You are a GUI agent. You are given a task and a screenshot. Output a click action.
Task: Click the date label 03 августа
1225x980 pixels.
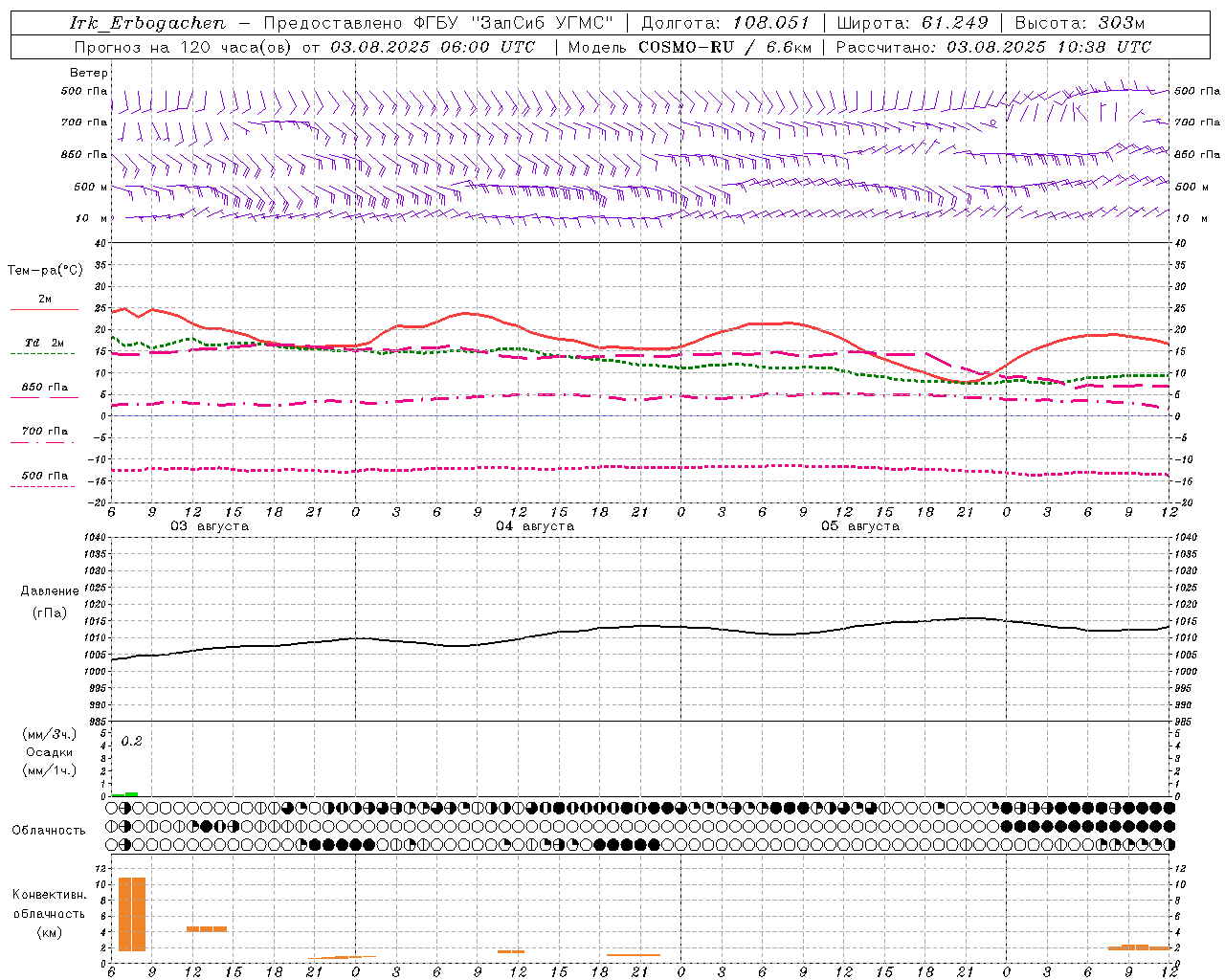pyautogui.click(x=210, y=526)
